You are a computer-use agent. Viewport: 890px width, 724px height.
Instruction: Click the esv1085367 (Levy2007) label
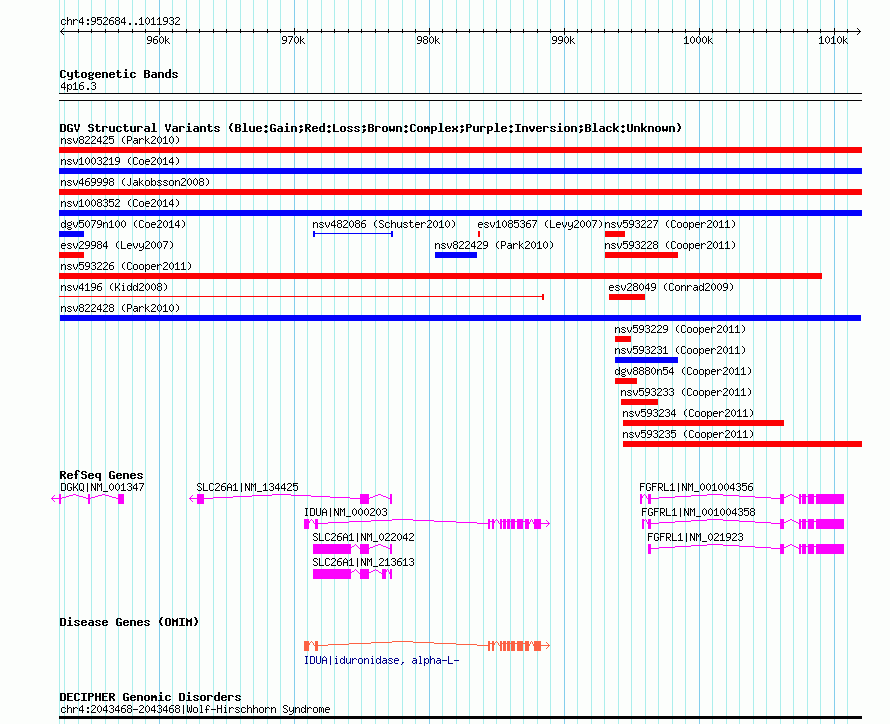point(540,224)
